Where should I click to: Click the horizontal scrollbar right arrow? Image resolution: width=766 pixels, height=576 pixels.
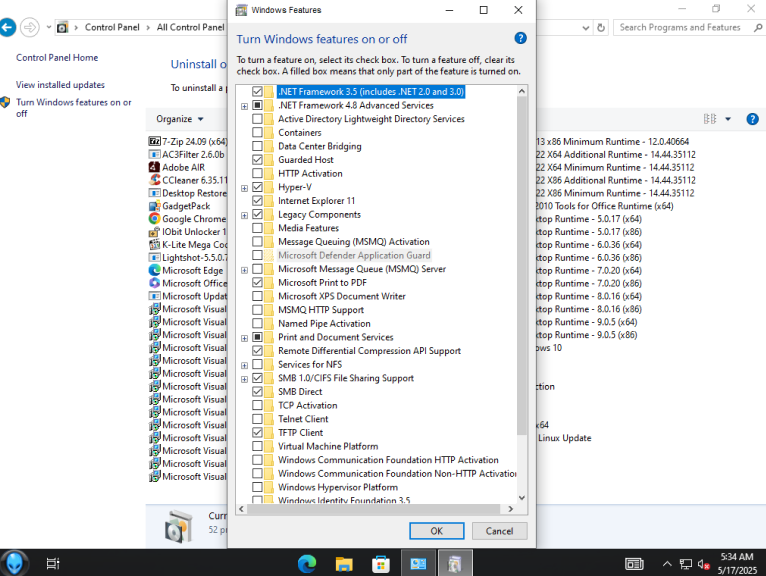coord(511,509)
